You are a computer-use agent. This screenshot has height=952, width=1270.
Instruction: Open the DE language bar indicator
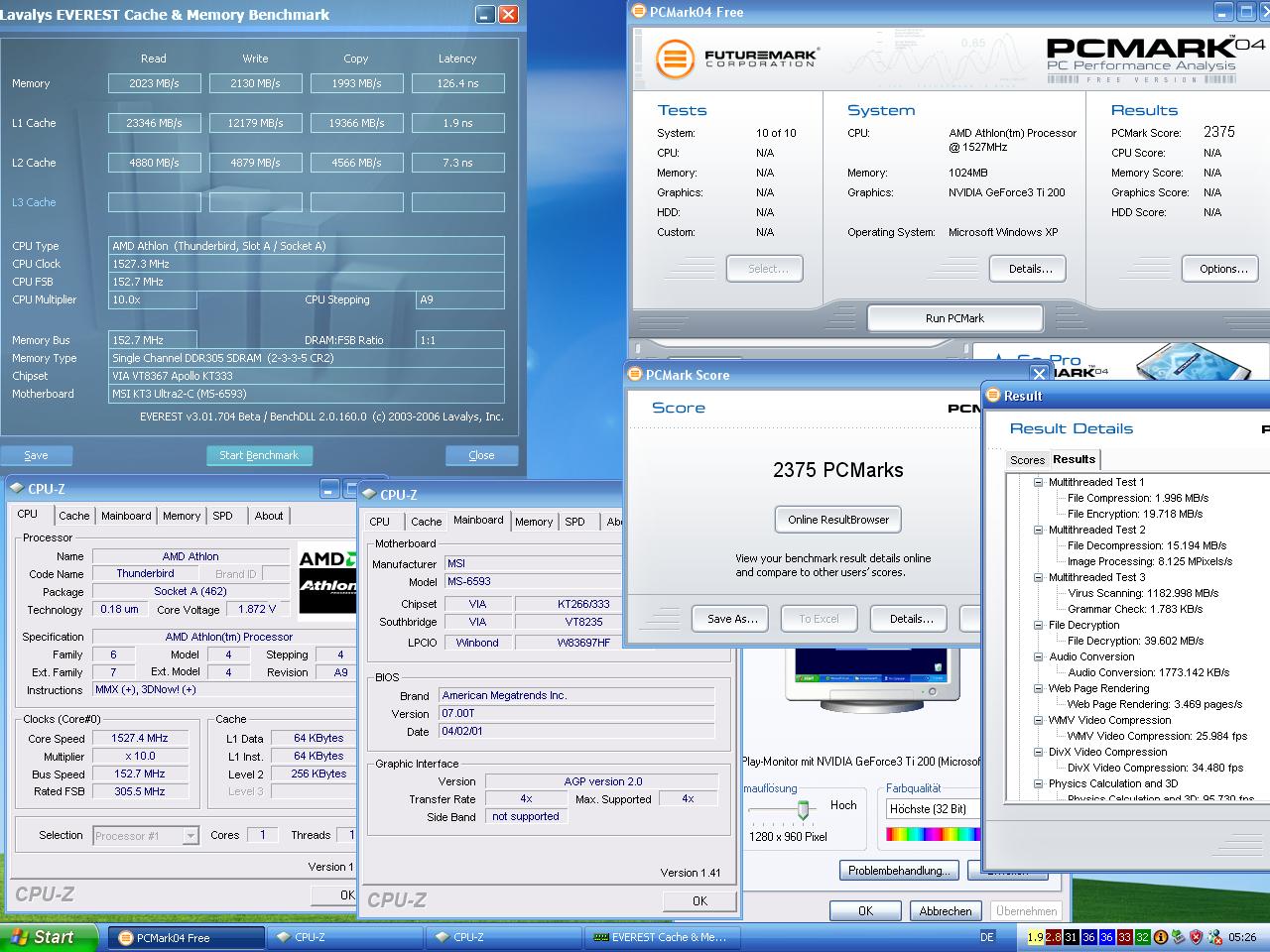tap(987, 937)
